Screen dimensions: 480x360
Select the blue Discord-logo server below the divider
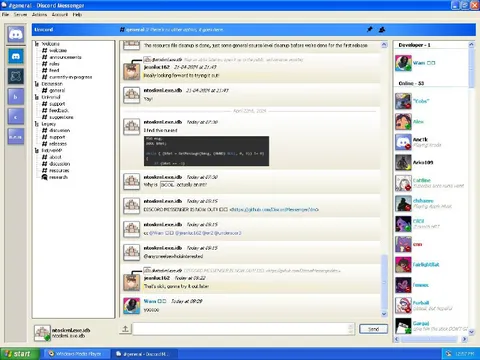pyautogui.click(x=16, y=56)
